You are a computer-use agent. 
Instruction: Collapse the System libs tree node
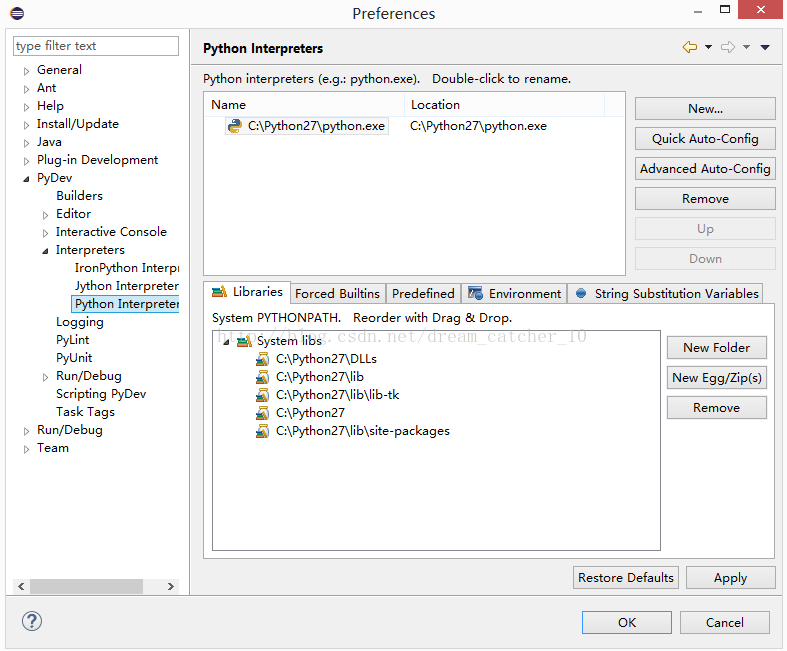226,342
